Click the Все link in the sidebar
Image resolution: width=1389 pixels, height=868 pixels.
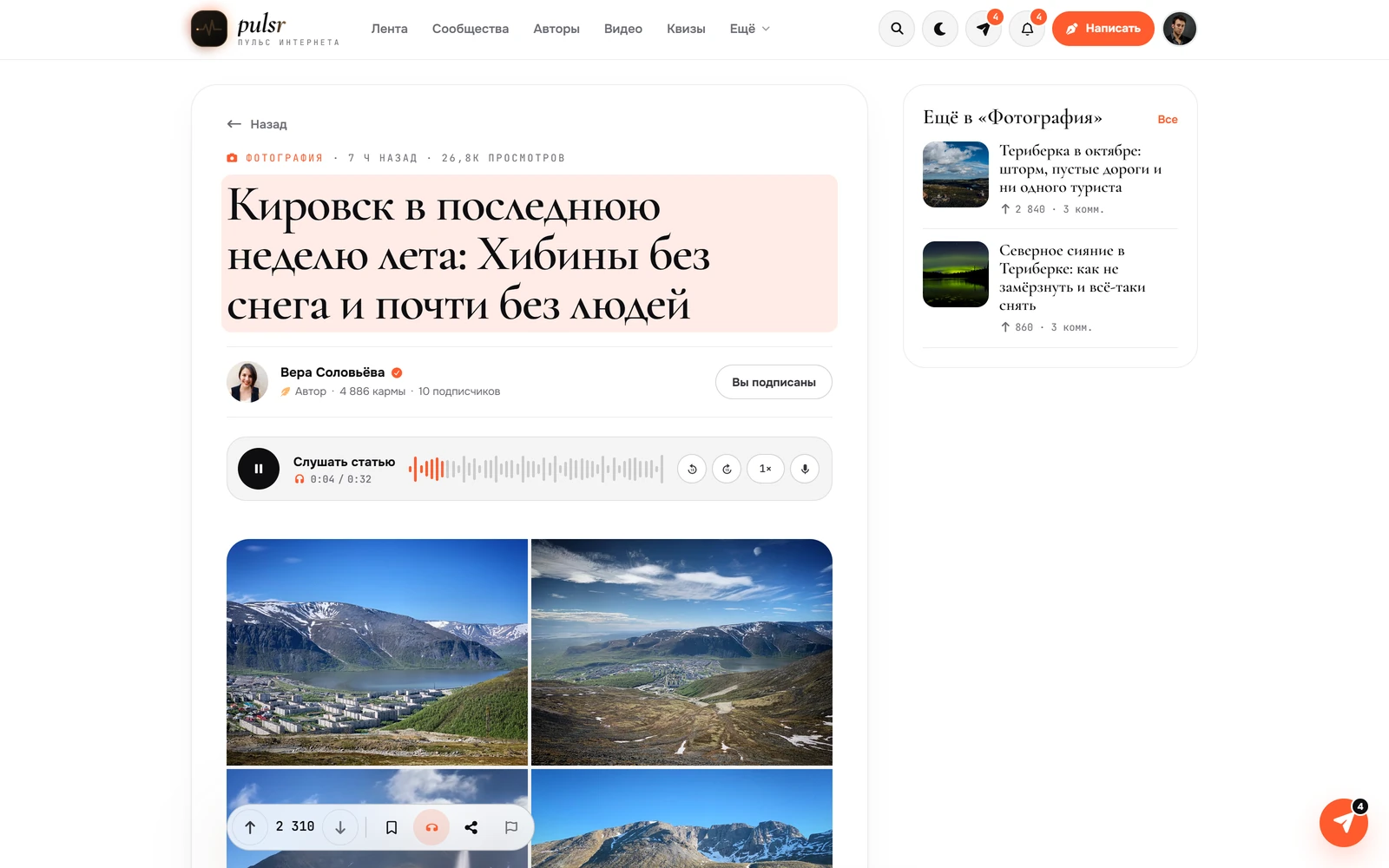1168,120
